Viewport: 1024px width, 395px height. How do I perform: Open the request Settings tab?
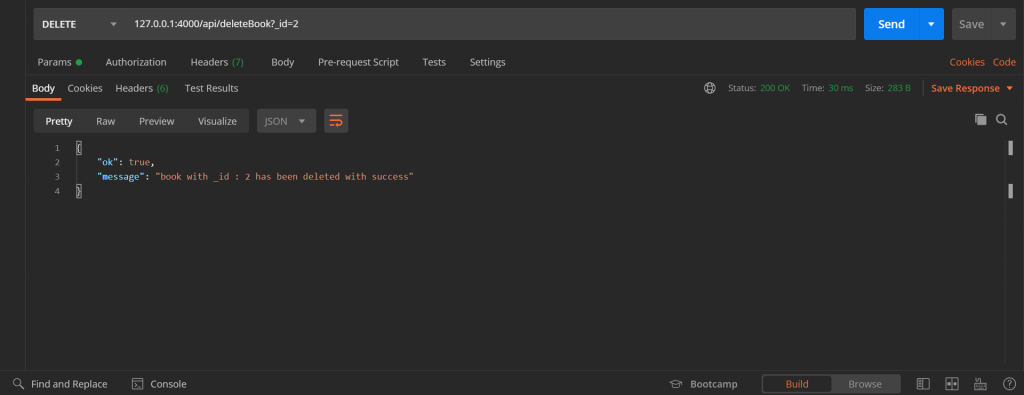[x=488, y=62]
